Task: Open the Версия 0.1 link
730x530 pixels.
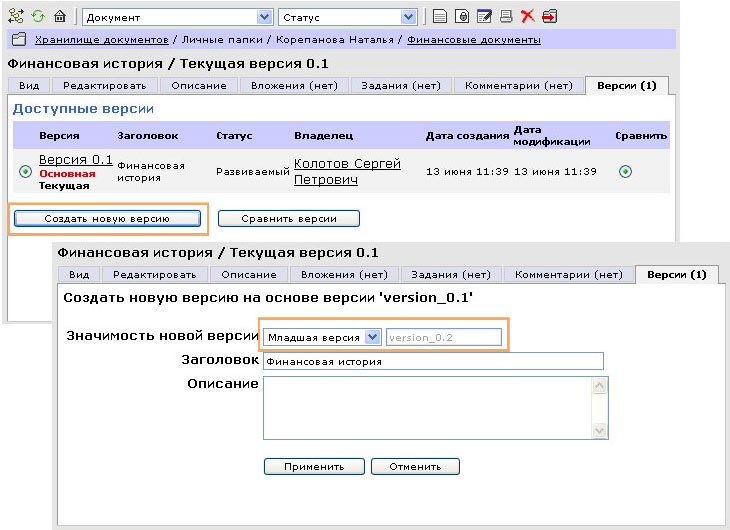Action: pos(76,160)
